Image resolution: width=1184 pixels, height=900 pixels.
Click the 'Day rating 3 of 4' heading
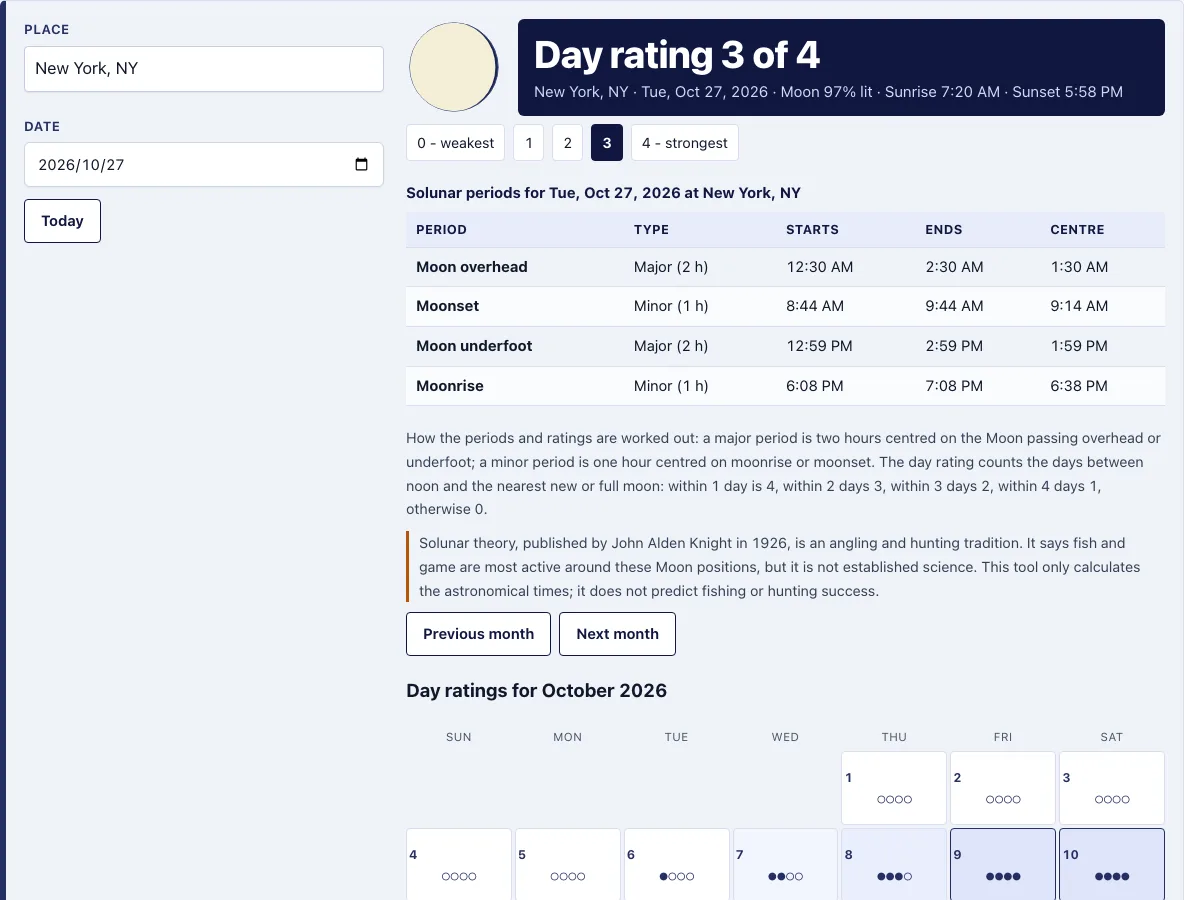(677, 55)
